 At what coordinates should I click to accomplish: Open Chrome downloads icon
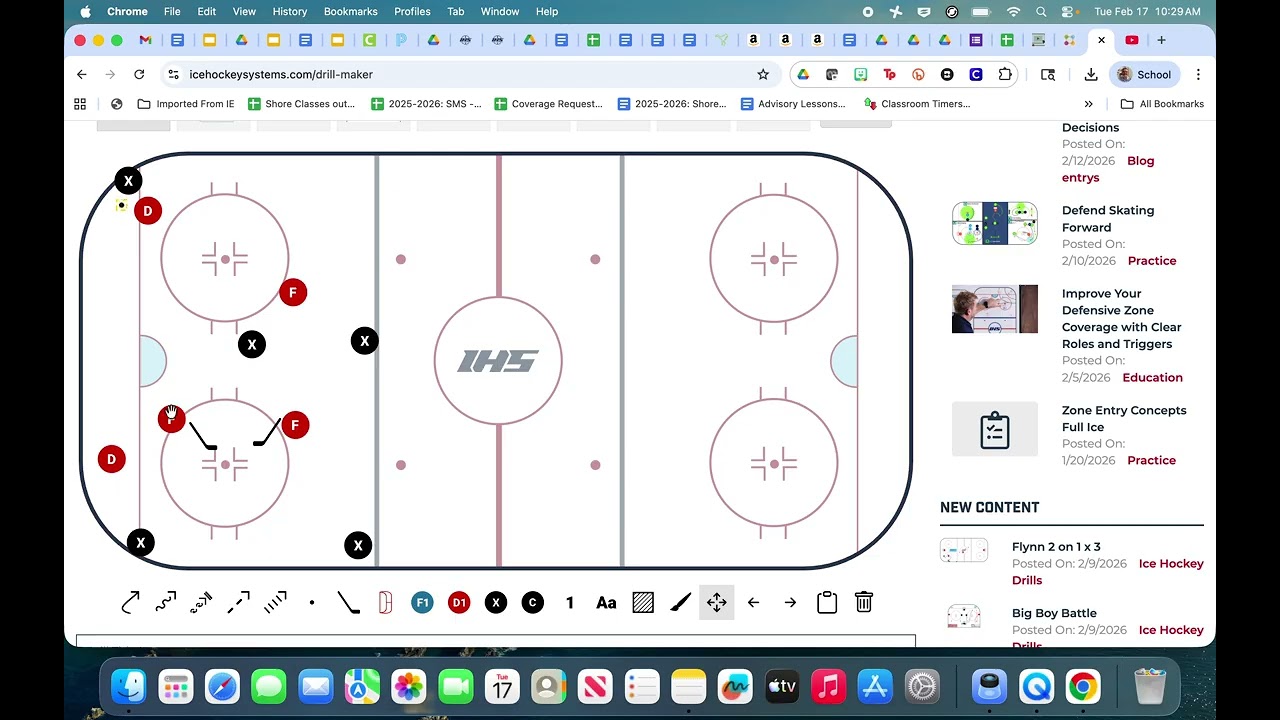point(1091,74)
